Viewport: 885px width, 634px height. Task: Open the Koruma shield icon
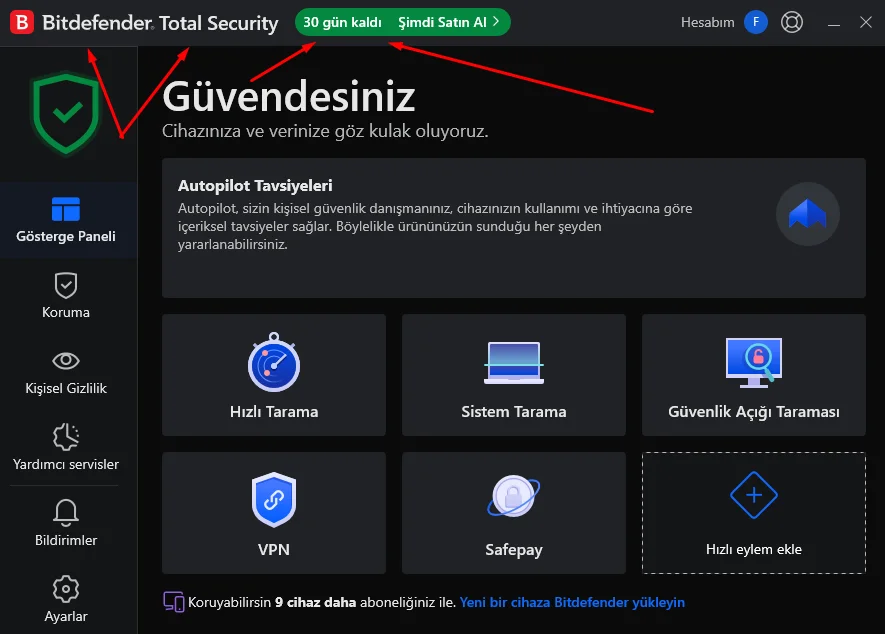pyautogui.click(x=66, y=285)
